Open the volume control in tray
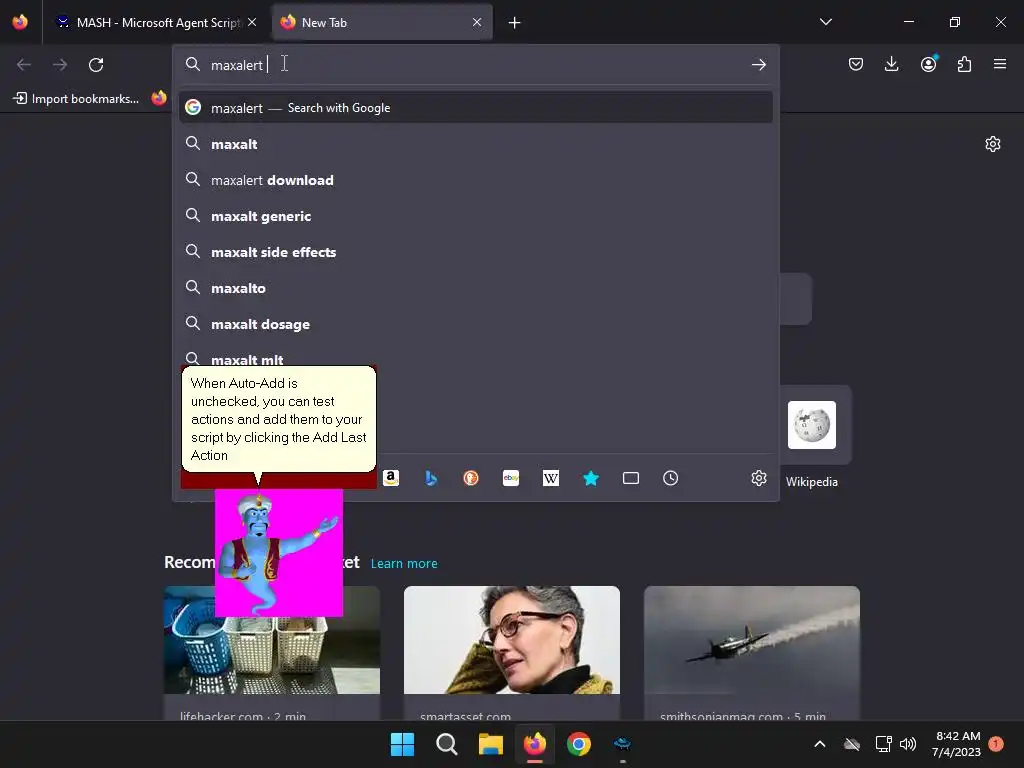The image size is (1024, 768). tap(908, 744)
